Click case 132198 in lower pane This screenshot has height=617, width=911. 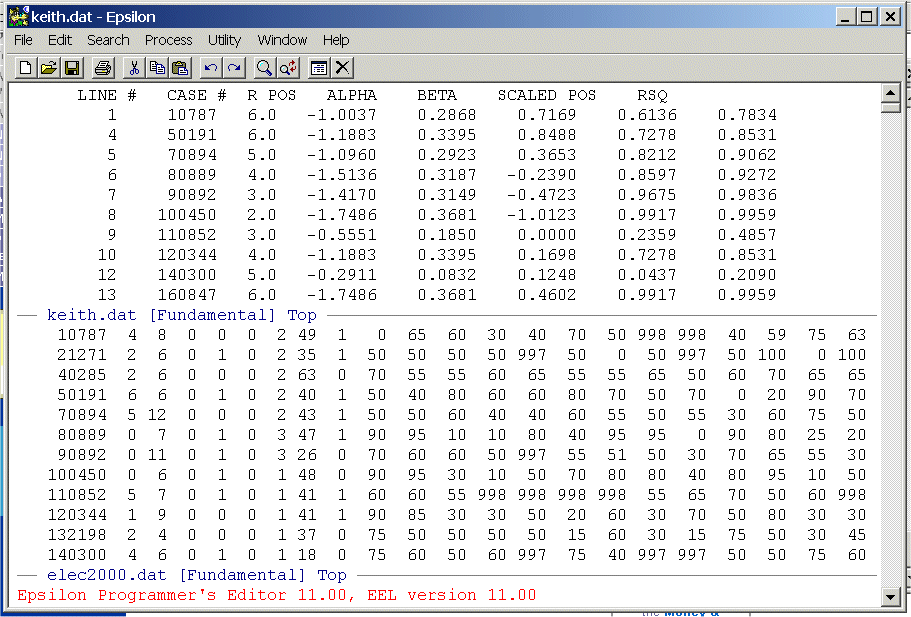click(77, 535)
